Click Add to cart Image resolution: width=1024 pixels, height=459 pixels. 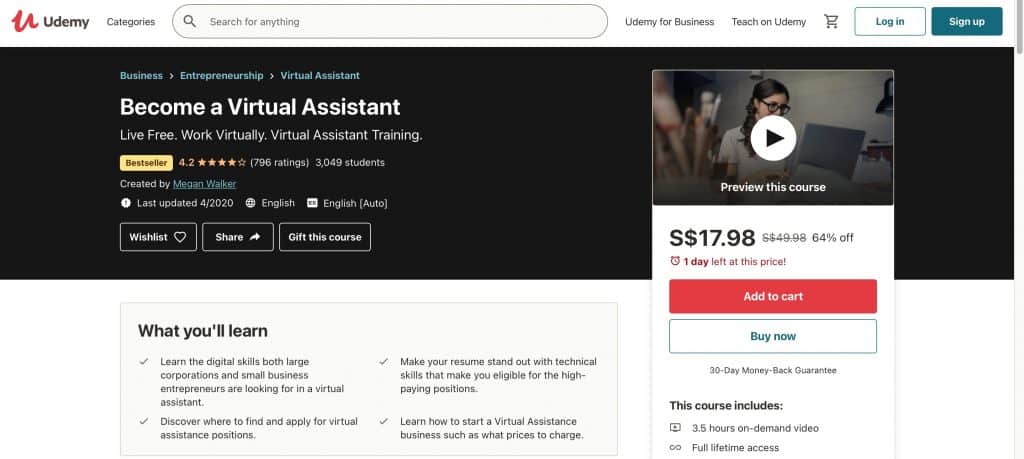coord(773,296)
